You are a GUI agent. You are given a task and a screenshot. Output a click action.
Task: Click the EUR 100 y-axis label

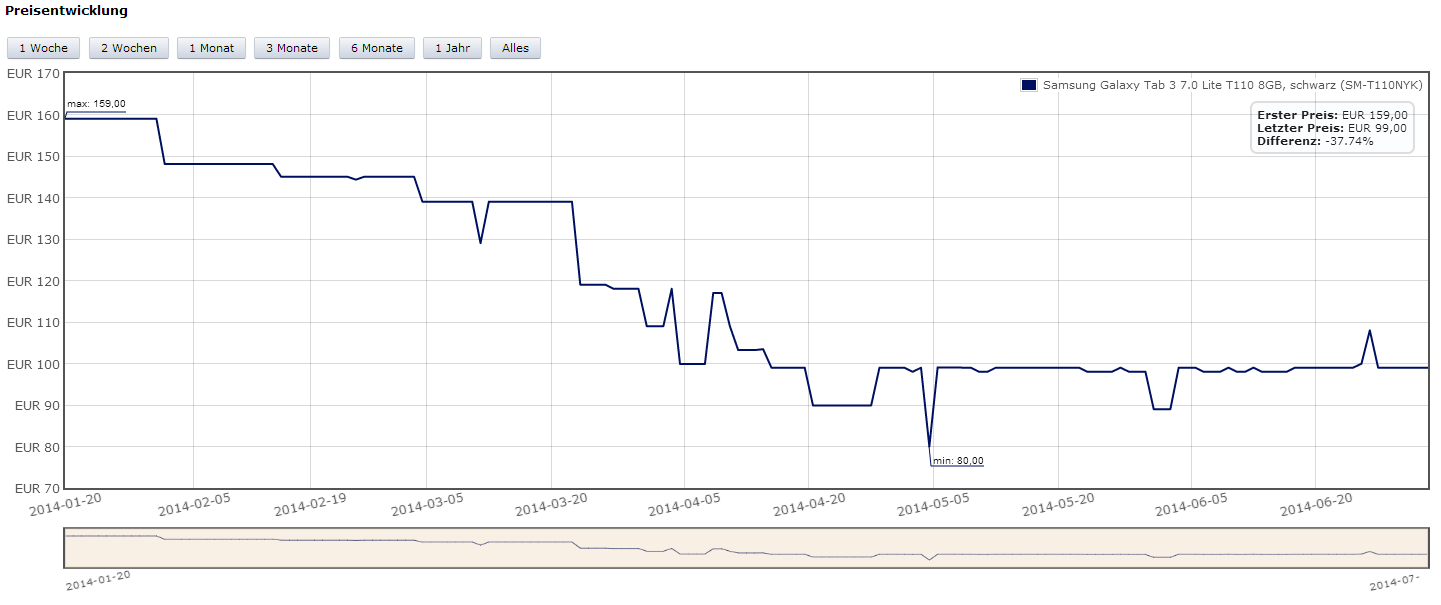(32, 364)
